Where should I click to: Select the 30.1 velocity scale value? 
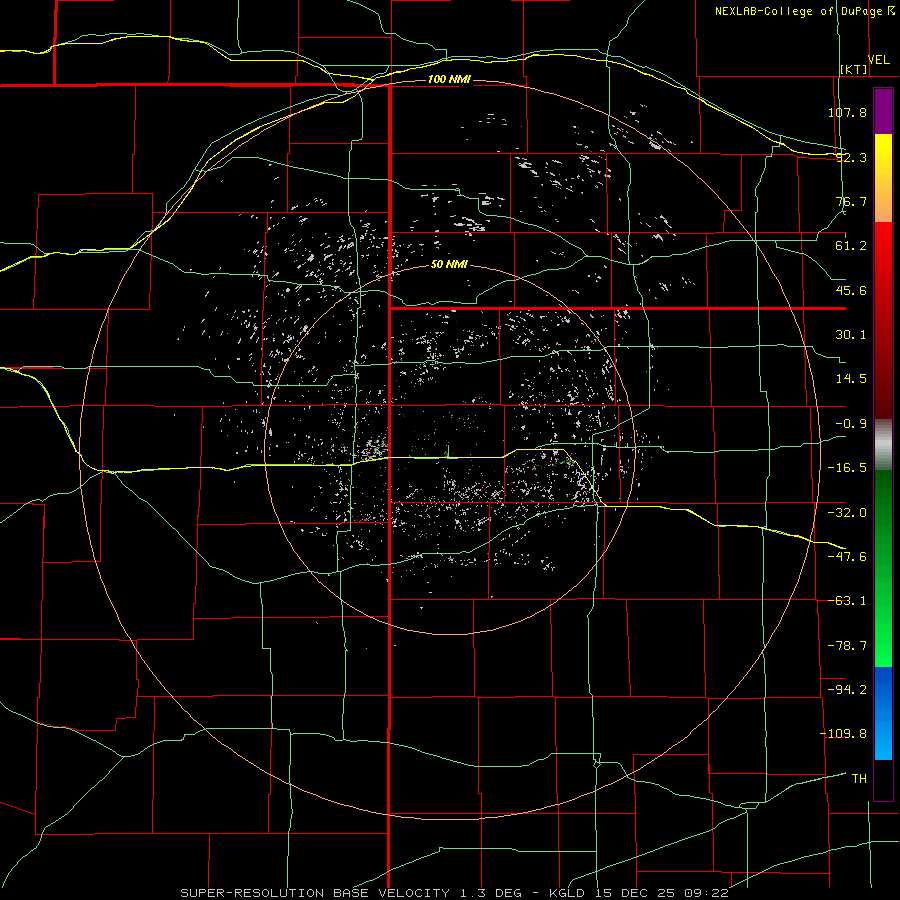click(851, 335)
